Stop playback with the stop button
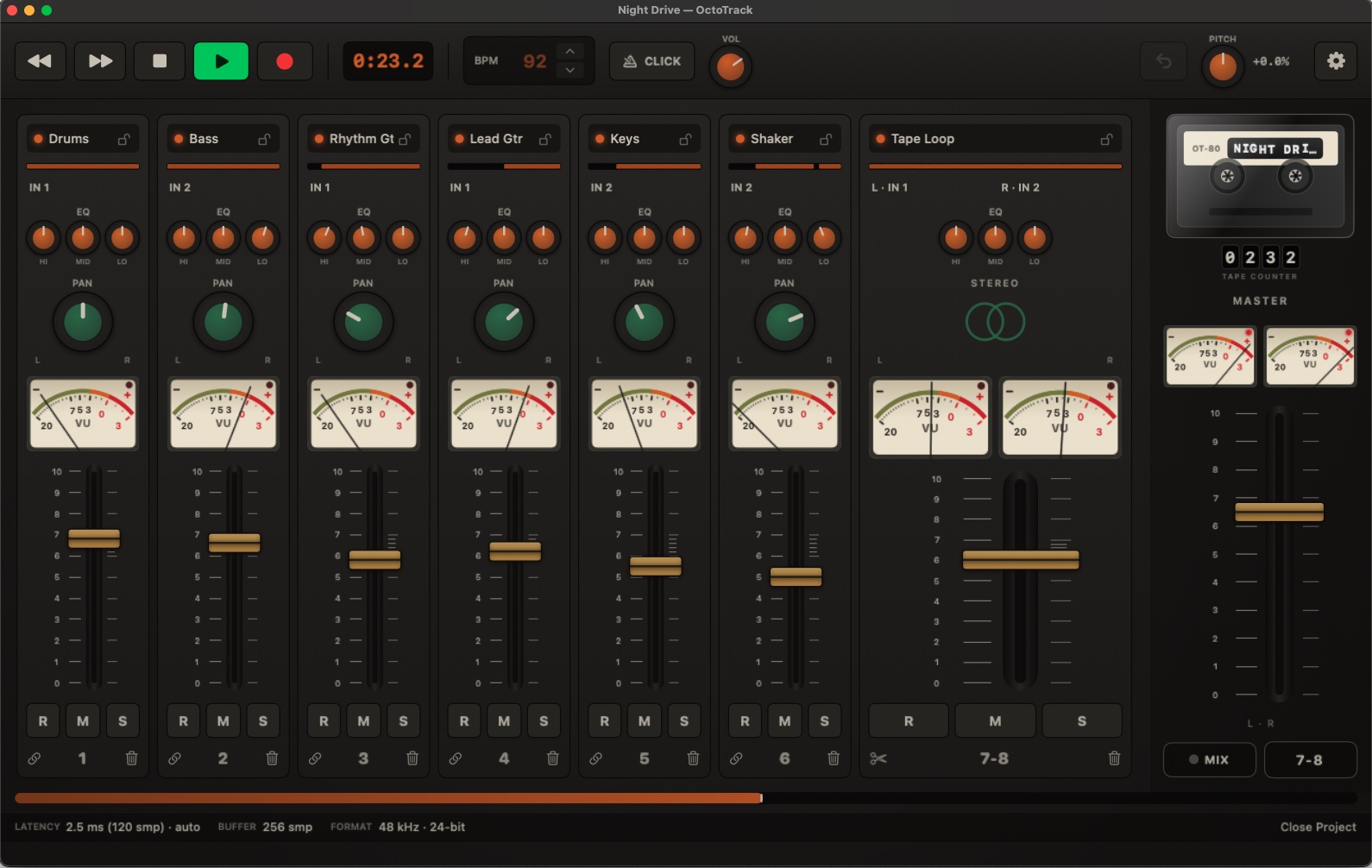The width and height of the screenshot is (1372, 868). pyautogui.click(x=160, y=61)
